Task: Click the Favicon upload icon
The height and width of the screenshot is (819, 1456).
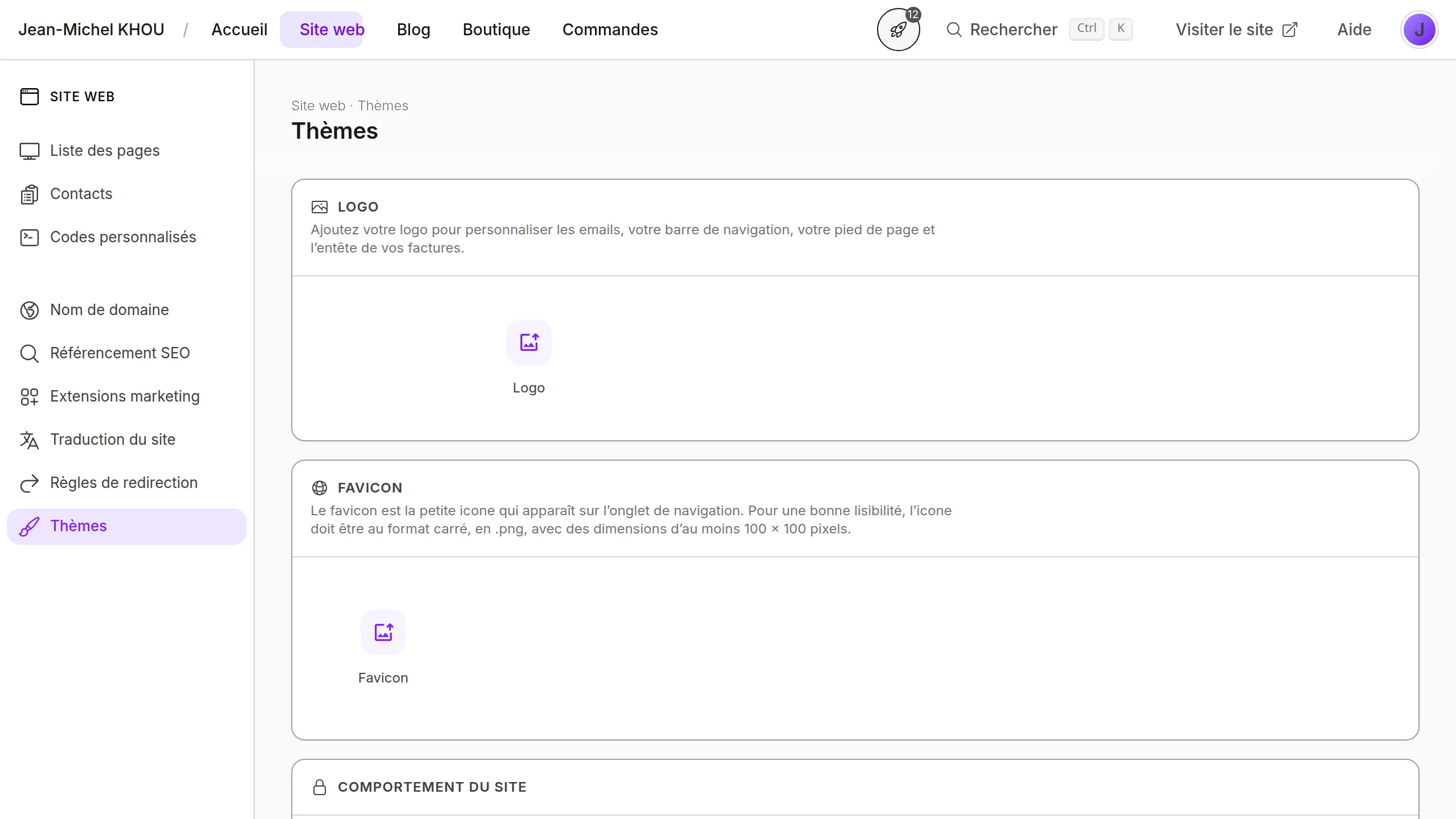Action: pyautogui.click(x=383, y=632)
